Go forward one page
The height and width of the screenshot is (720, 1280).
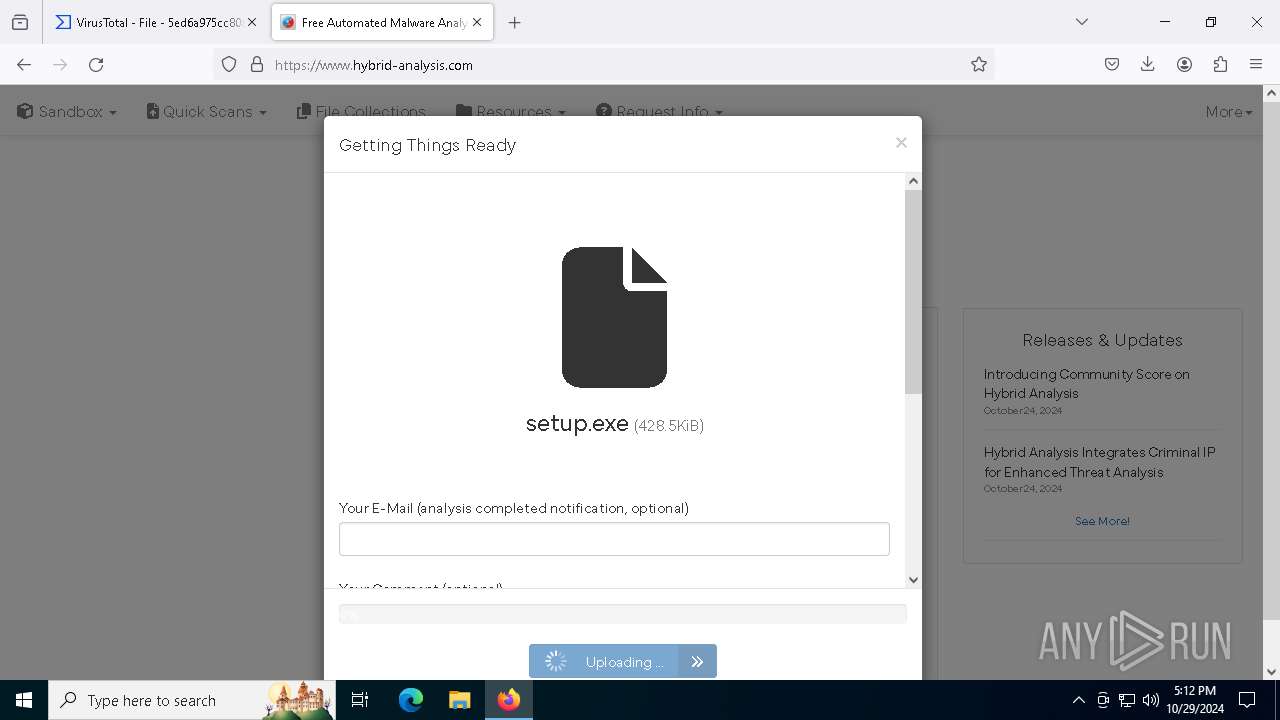coord(60,64)
